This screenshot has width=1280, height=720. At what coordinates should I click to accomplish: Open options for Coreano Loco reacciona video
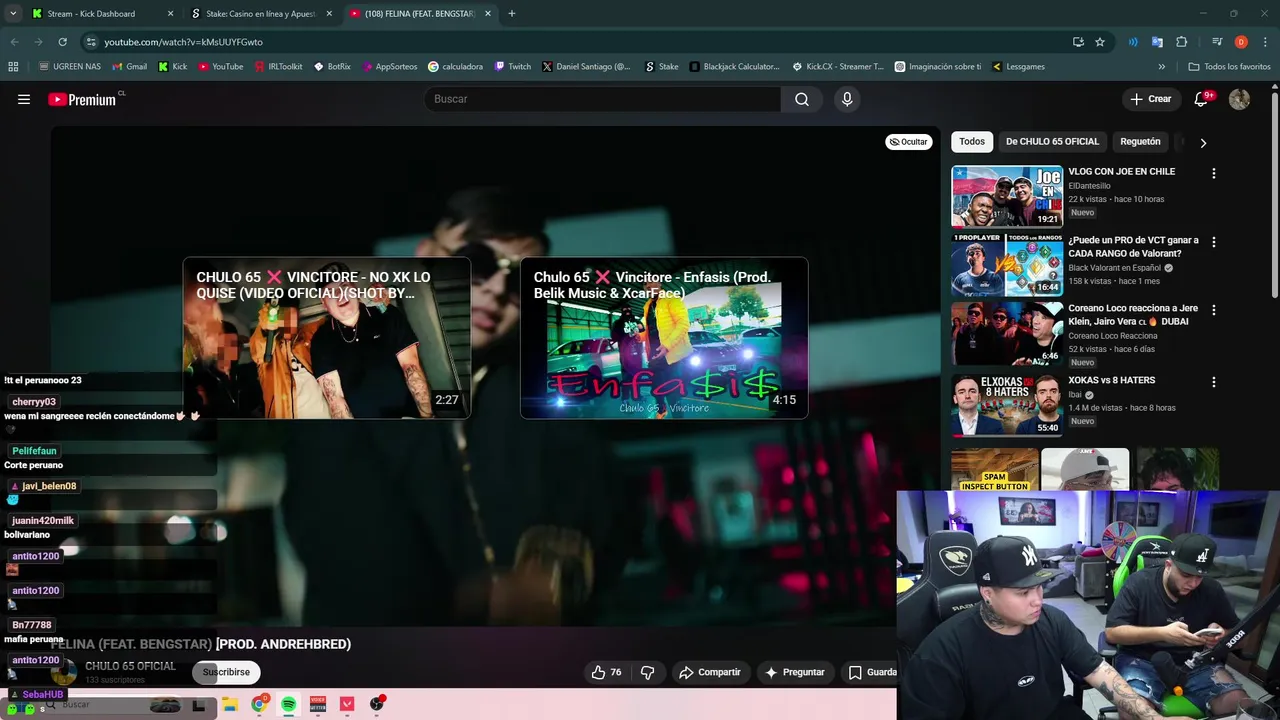1214,310
